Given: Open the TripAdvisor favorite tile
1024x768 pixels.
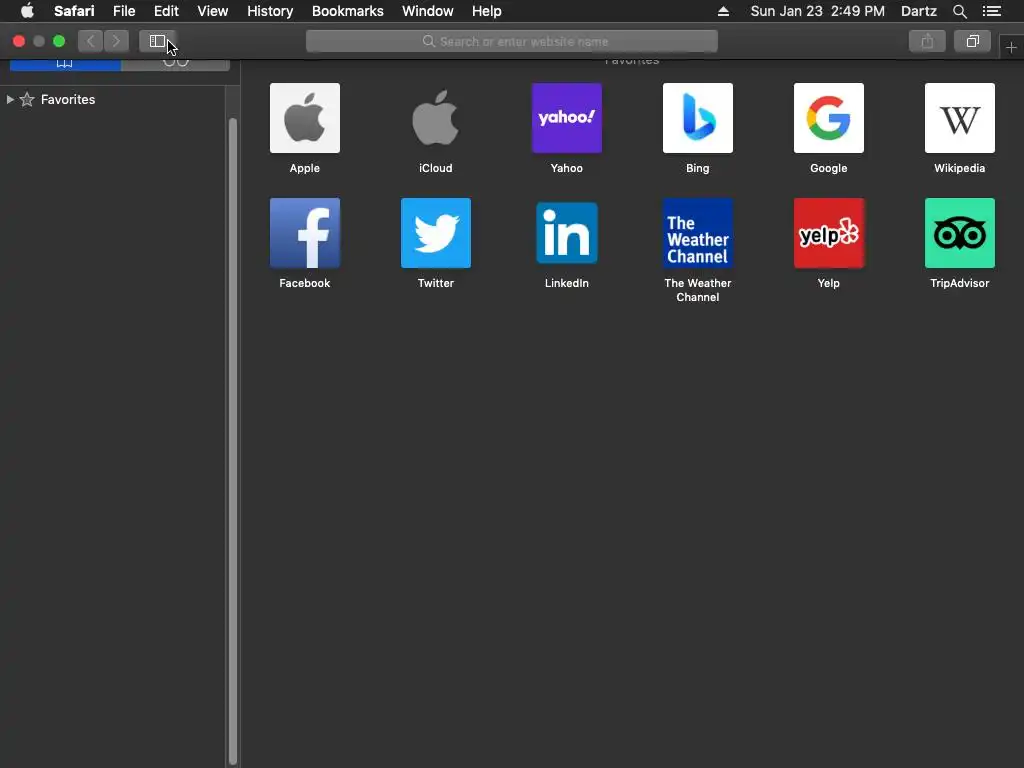Looking at the screenshot, I should click(x=959, y=233).
